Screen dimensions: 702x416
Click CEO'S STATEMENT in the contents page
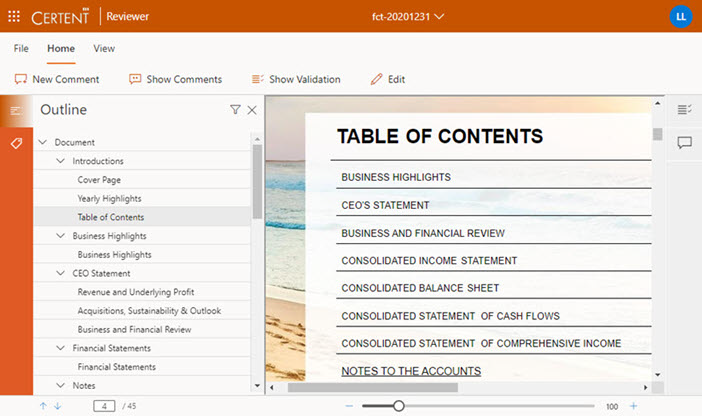(385, 205)
